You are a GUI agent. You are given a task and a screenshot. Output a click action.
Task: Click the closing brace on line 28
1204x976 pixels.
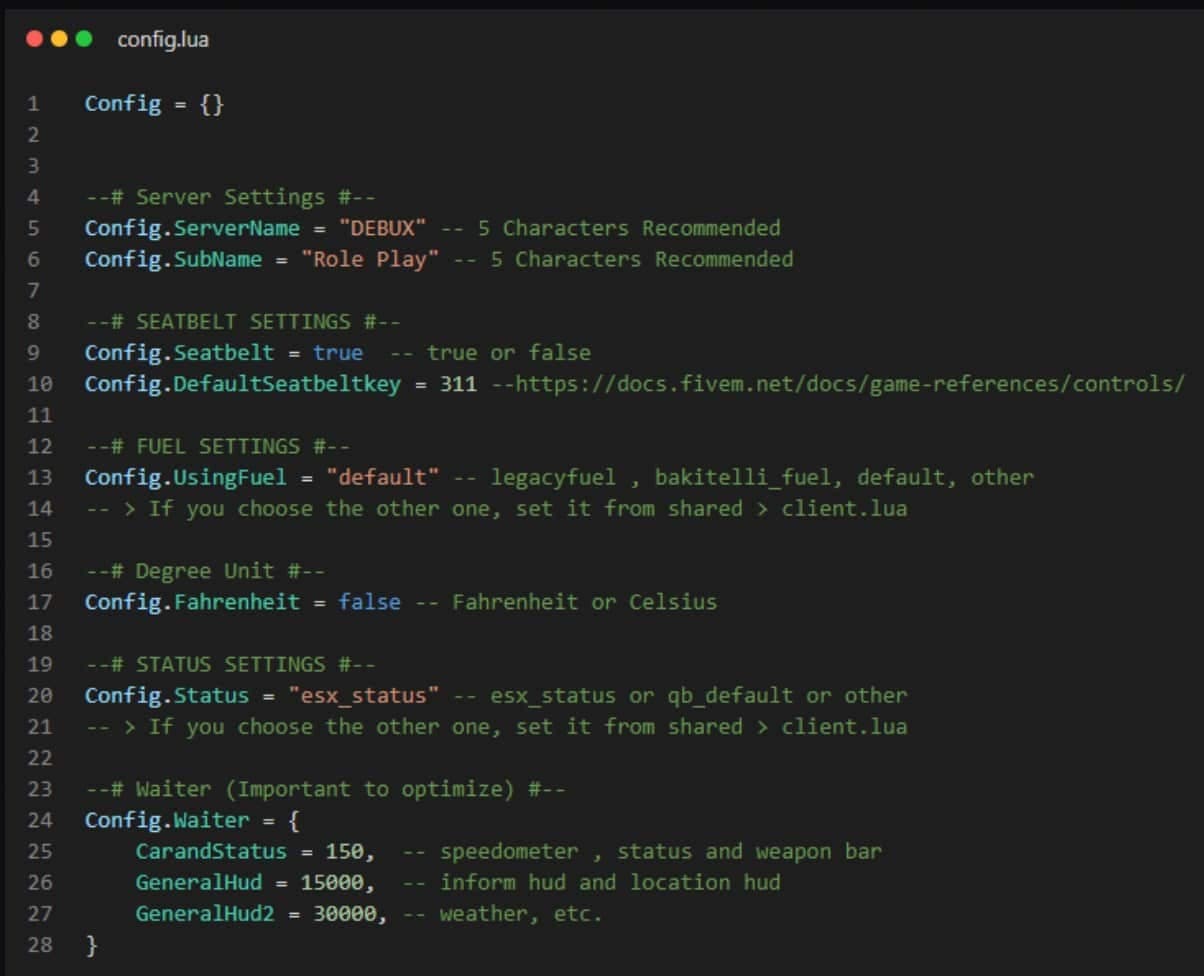pos(91,944)
